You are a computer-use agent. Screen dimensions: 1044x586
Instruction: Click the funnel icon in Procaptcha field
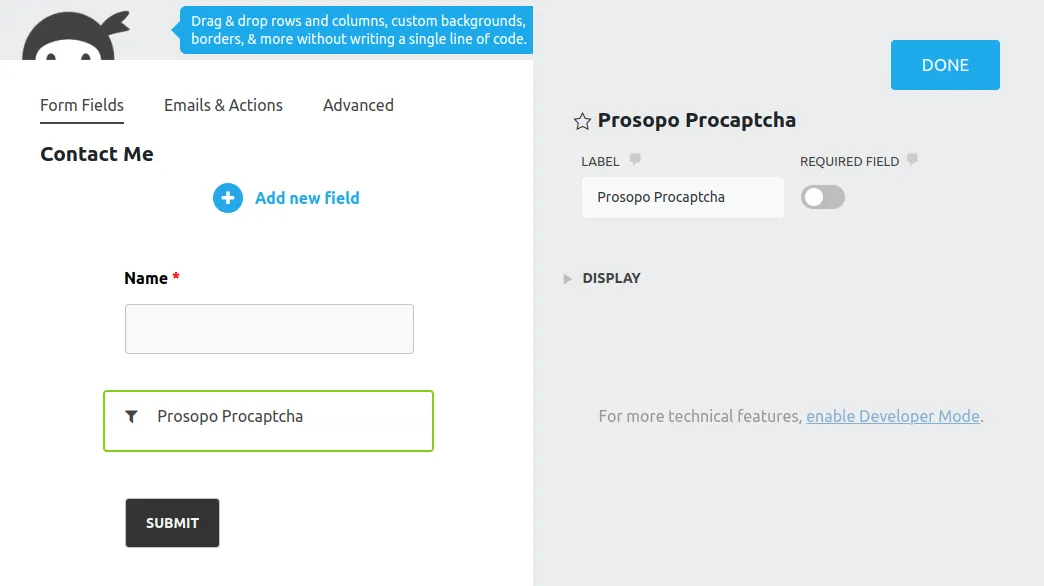(x=131, y=416)
